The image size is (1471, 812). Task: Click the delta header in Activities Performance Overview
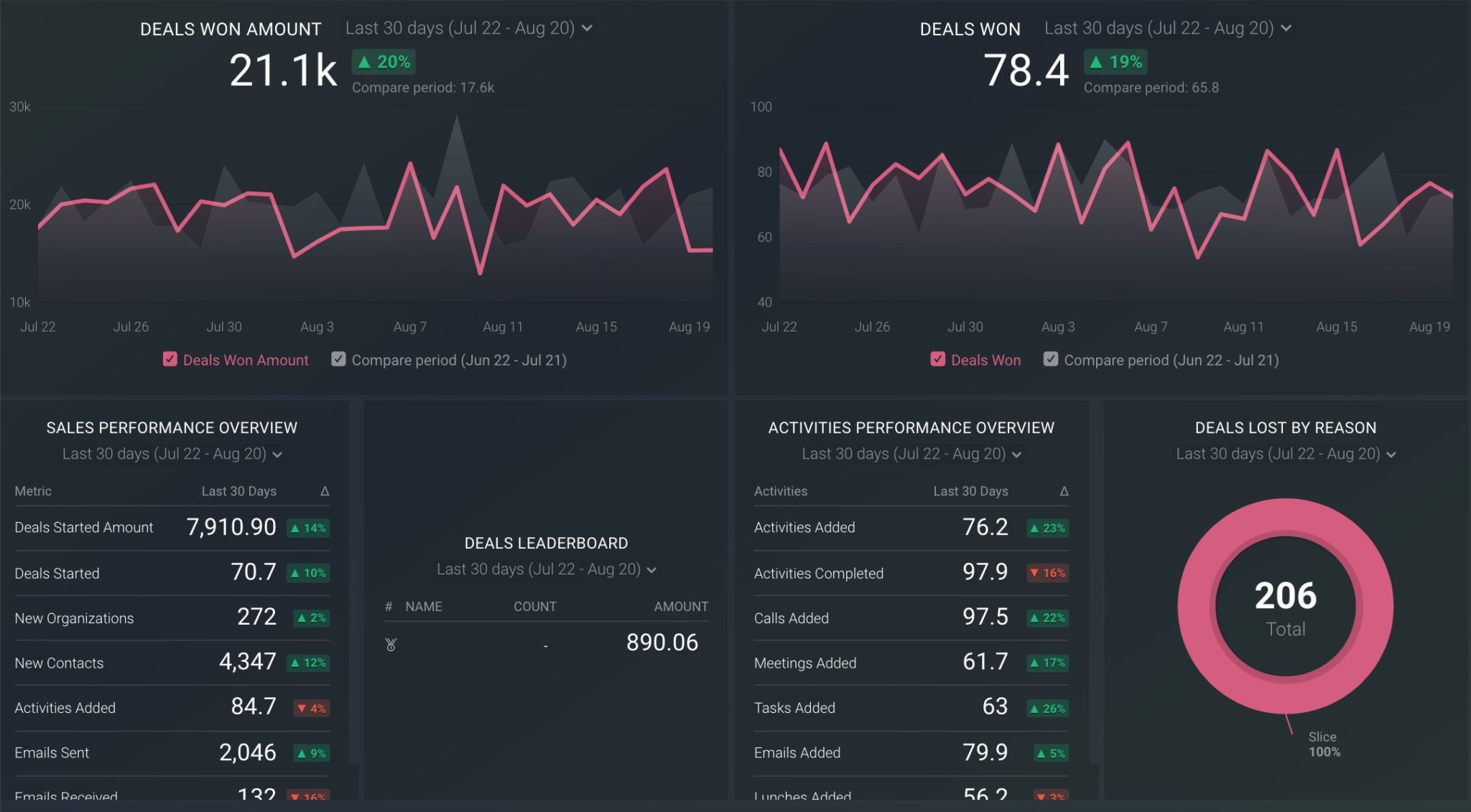[x=1064, y=491]
